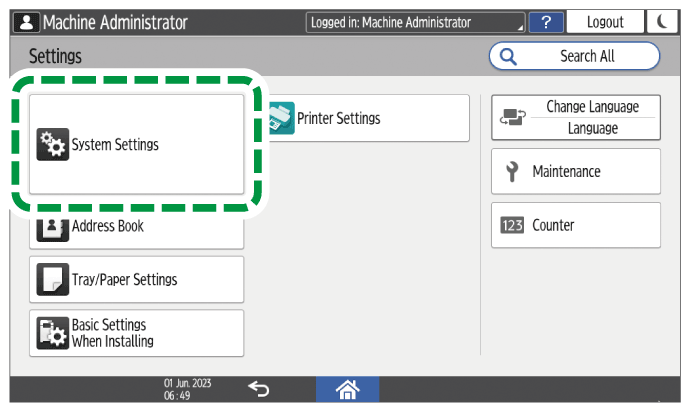The height and width of the screenshot is (407, 691).
Task: Tap the Change Language swap icon
Action: pos(510,118)
